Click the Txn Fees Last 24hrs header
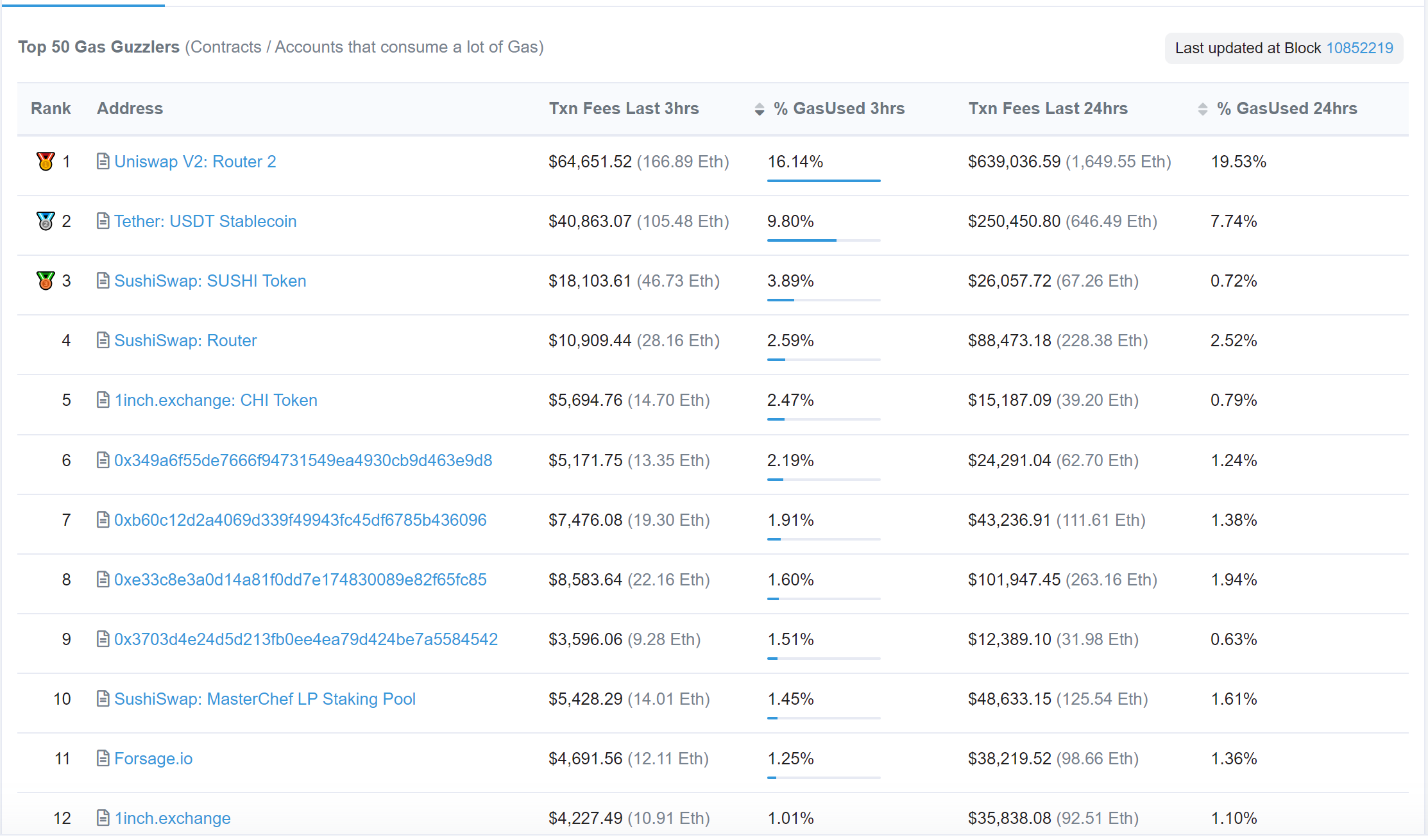Screen dimensions: 1428x840 coord(1048,108)
